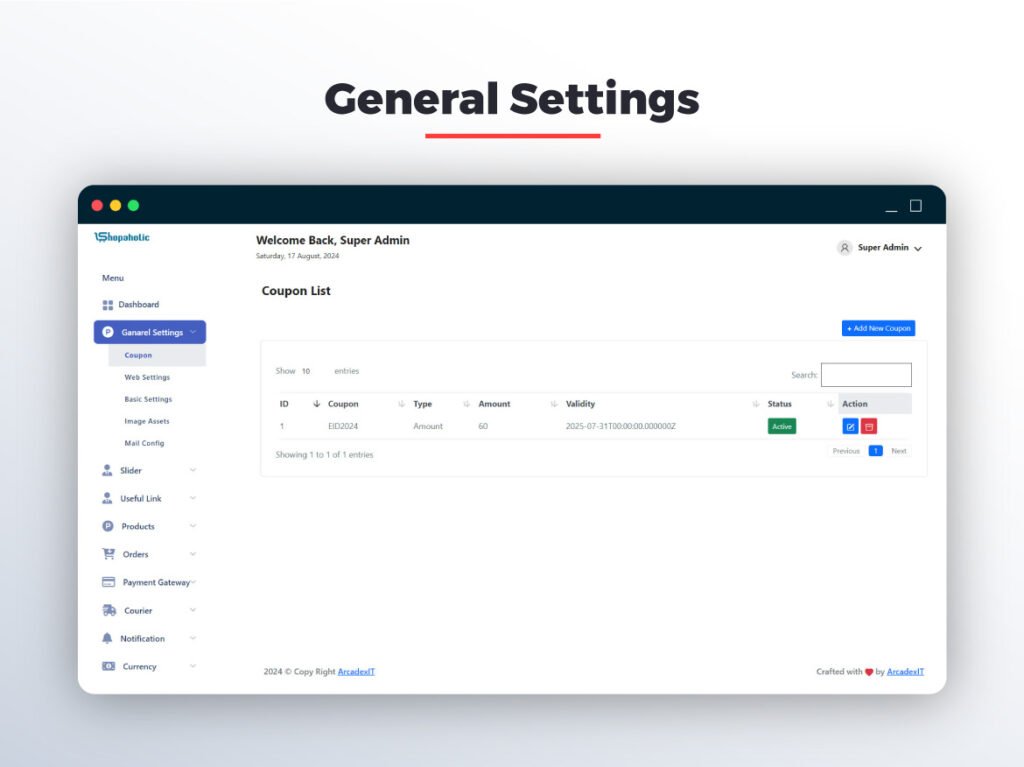
Task: Collapse the Ganarel Settings menu
Action: click(x=150, y=332)
